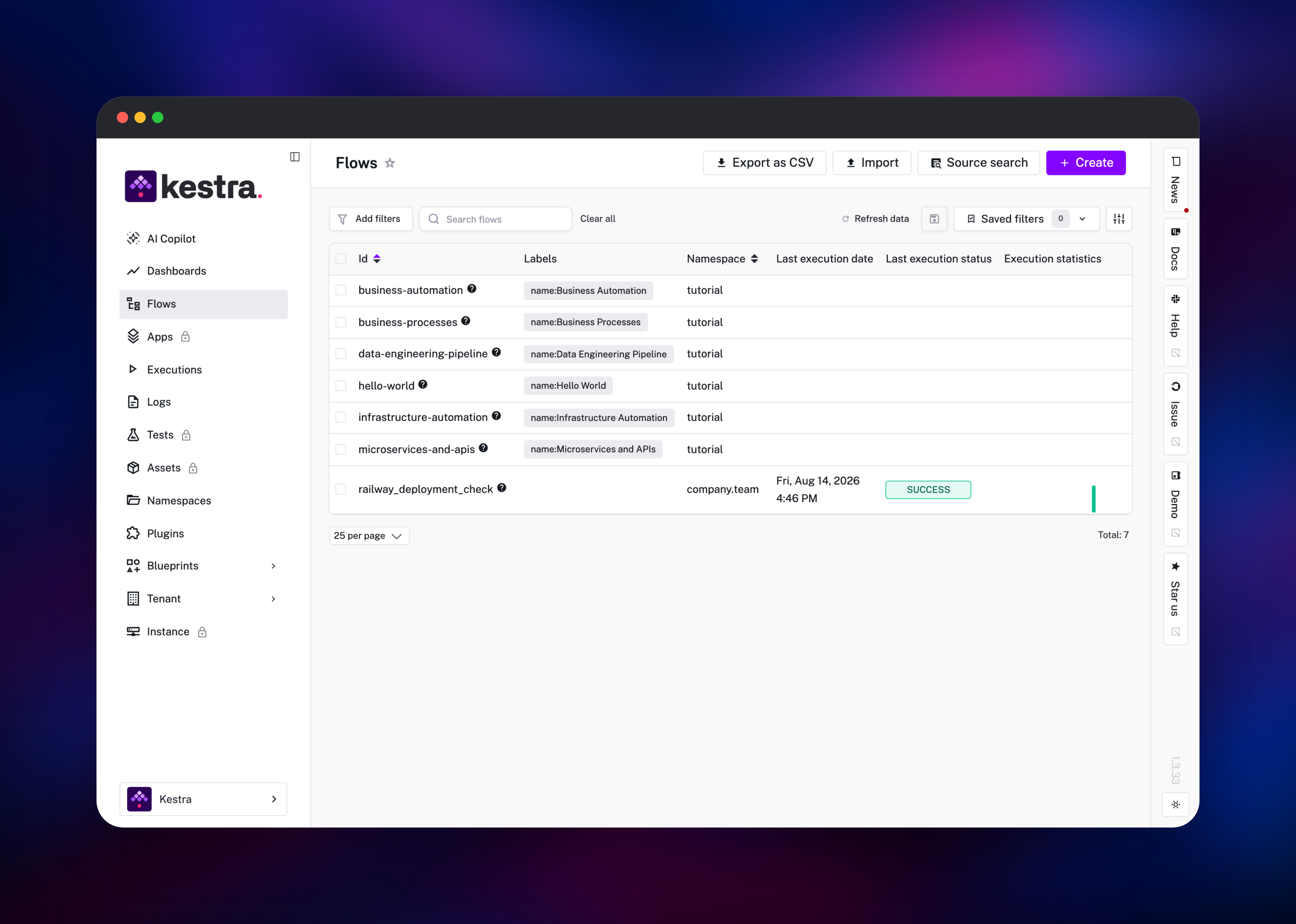Expand the Blueprints submenu chevron

coord(273,566)
